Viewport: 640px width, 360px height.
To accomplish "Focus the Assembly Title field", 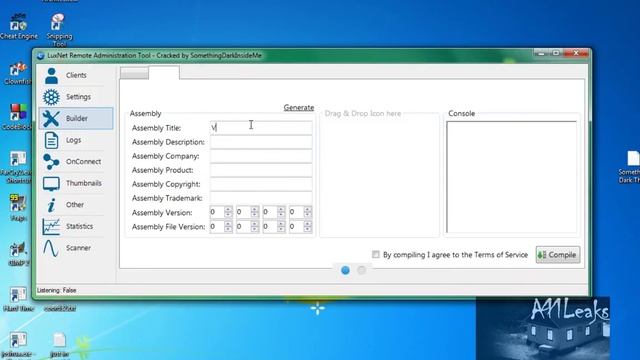I will pyautogui.click(x=261, y=128).
